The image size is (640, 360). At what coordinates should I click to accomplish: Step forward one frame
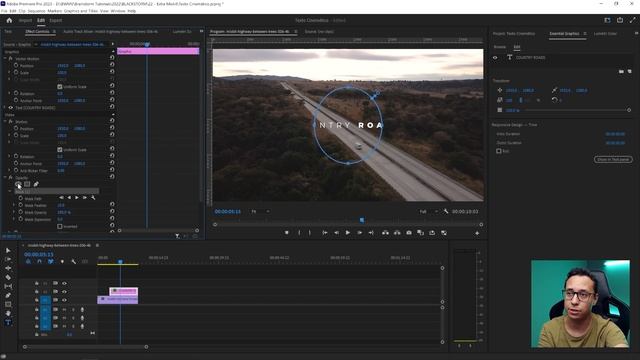pyautogui.click(x=360, y=233)
